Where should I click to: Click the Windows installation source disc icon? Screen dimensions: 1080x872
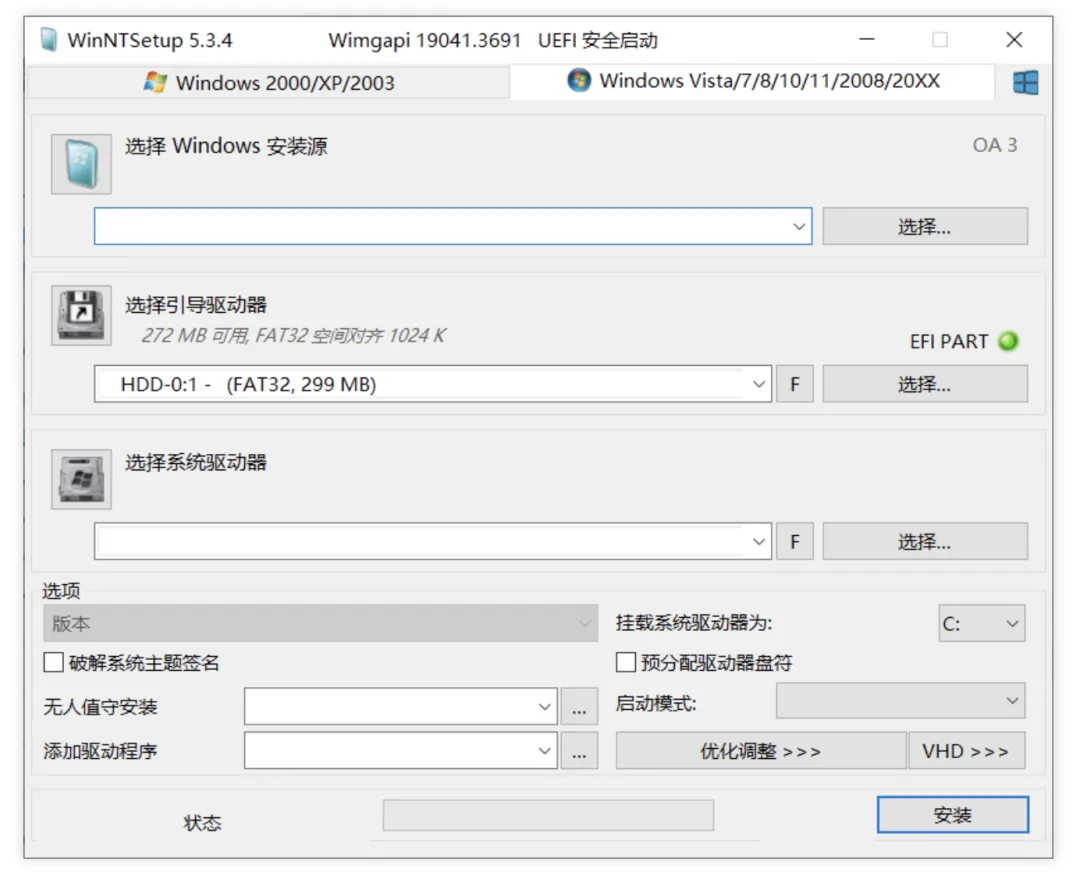81,164
